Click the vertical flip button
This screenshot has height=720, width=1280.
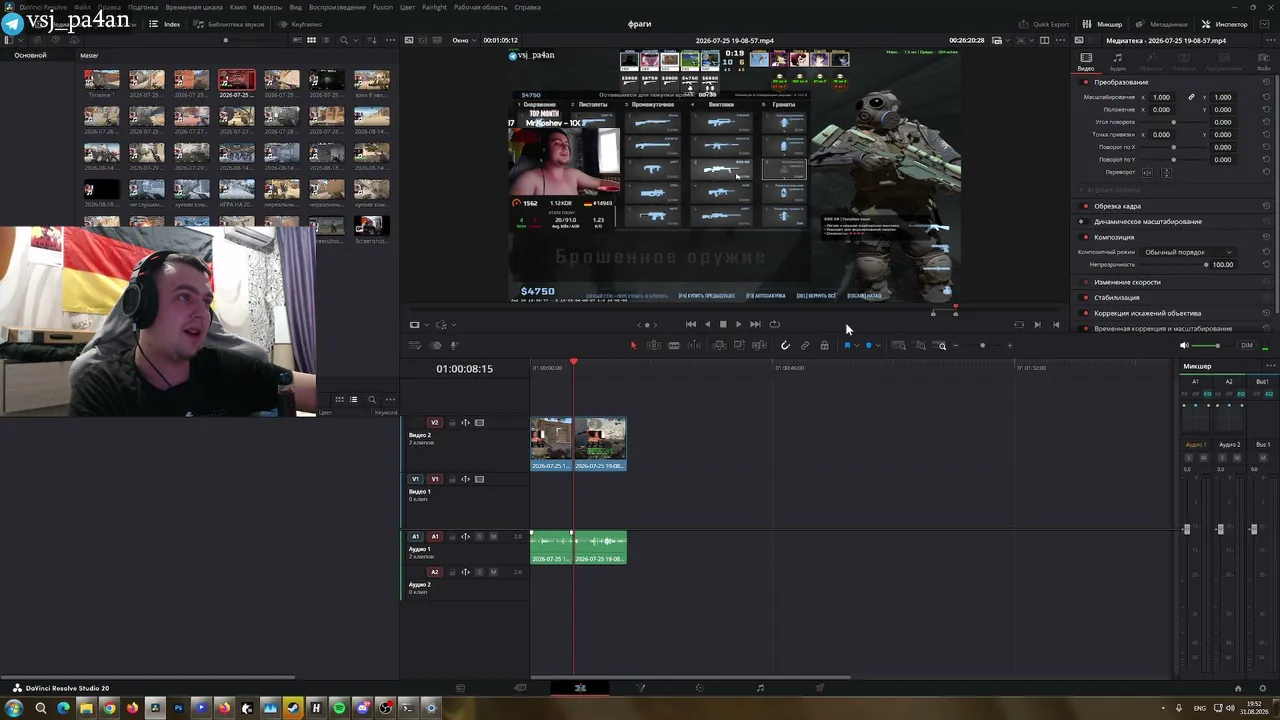pos(1166,173)
